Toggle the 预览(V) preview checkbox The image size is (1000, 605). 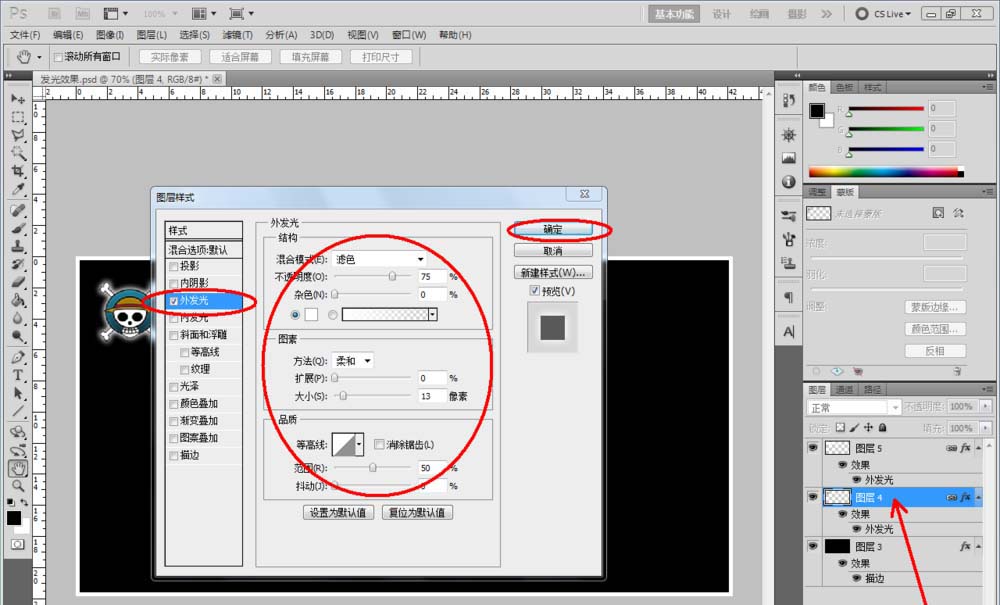pos(534,291)
